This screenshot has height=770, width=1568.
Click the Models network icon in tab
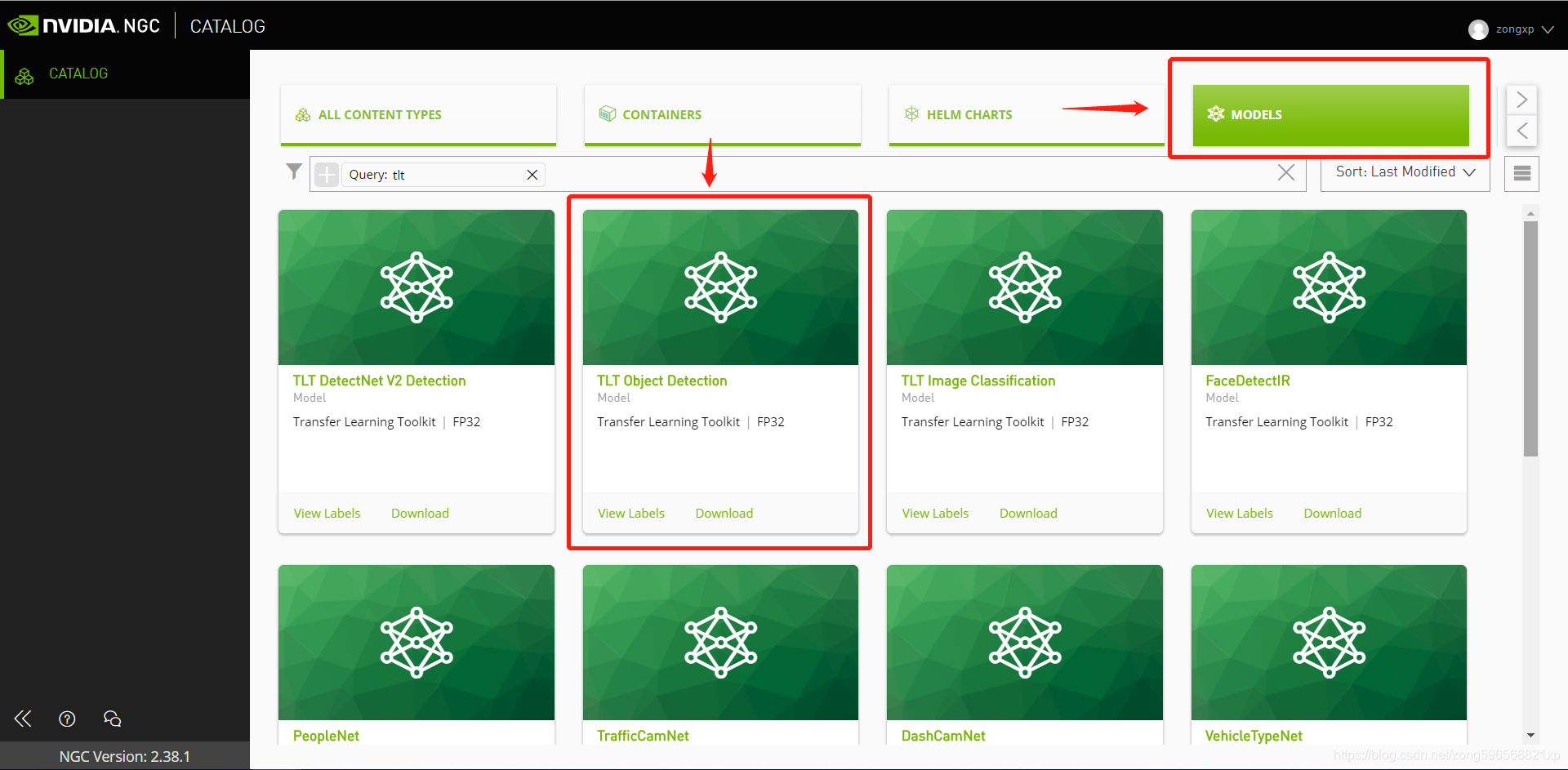coord(1216,113)
